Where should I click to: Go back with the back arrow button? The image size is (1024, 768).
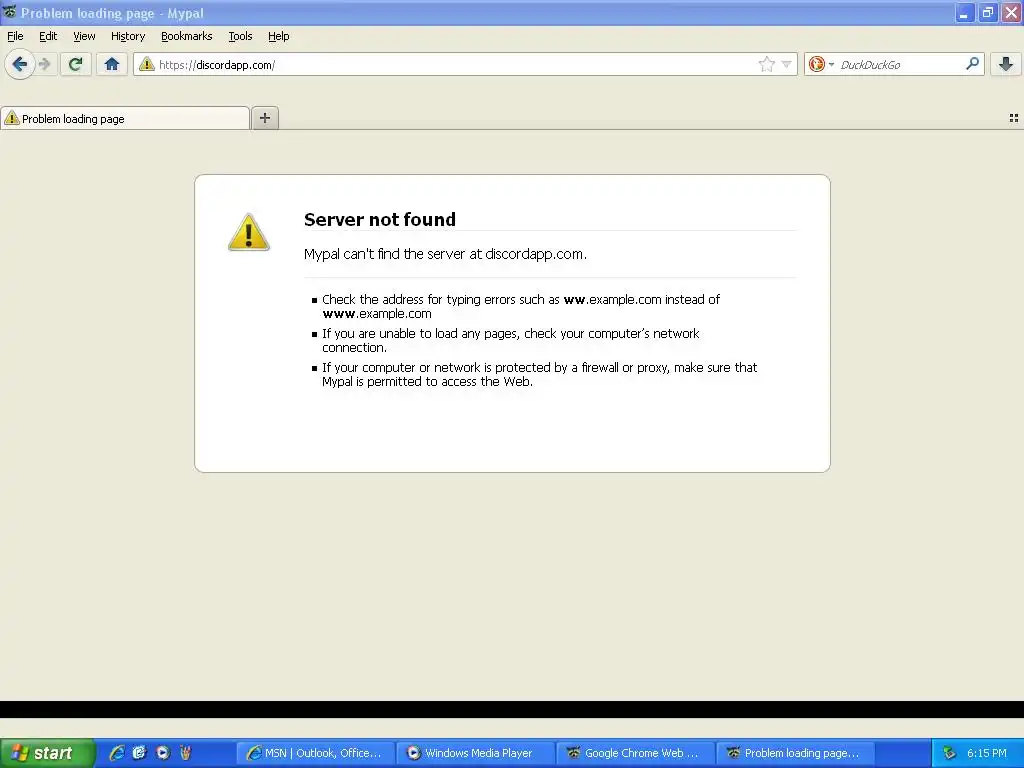pyautogui.click(x=20, y=64)
